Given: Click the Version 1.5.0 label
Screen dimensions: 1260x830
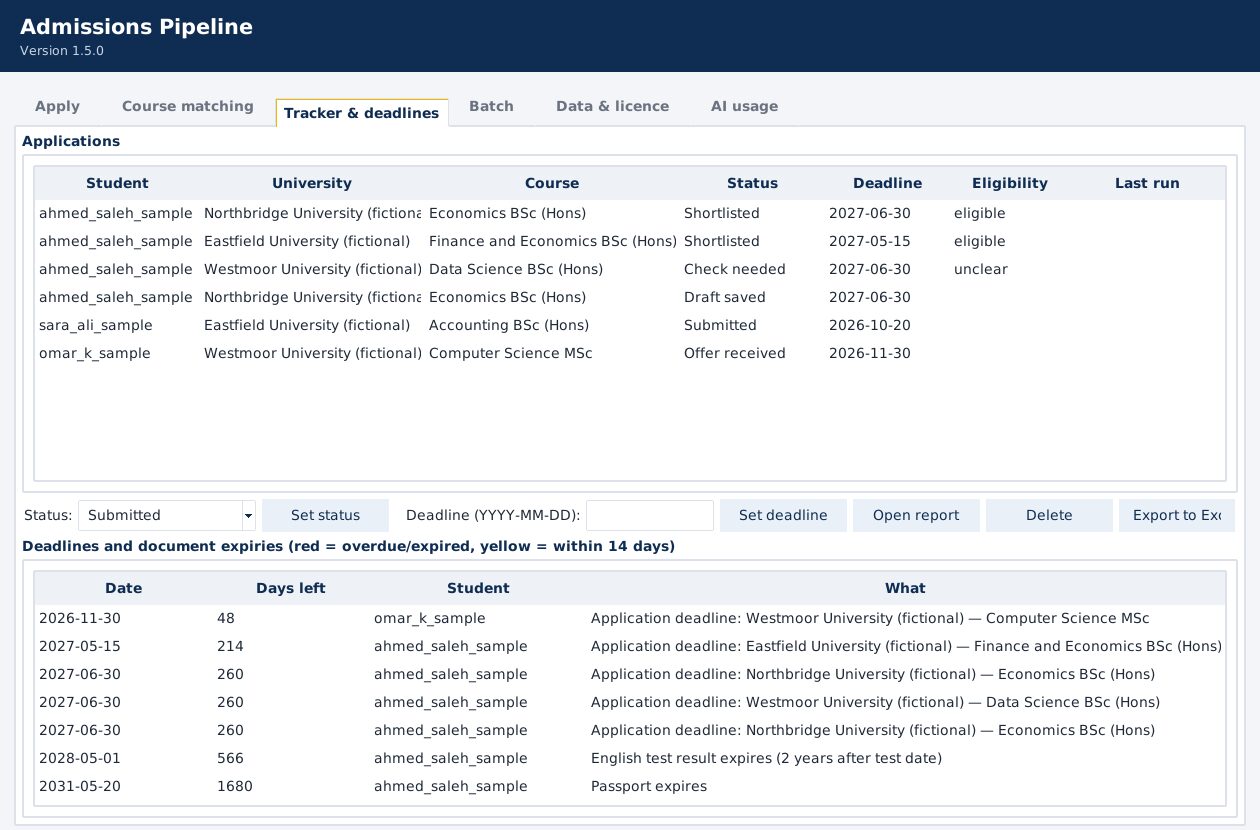Looking at the screenshot, I should pyautogui.click(x=62, y=51).
